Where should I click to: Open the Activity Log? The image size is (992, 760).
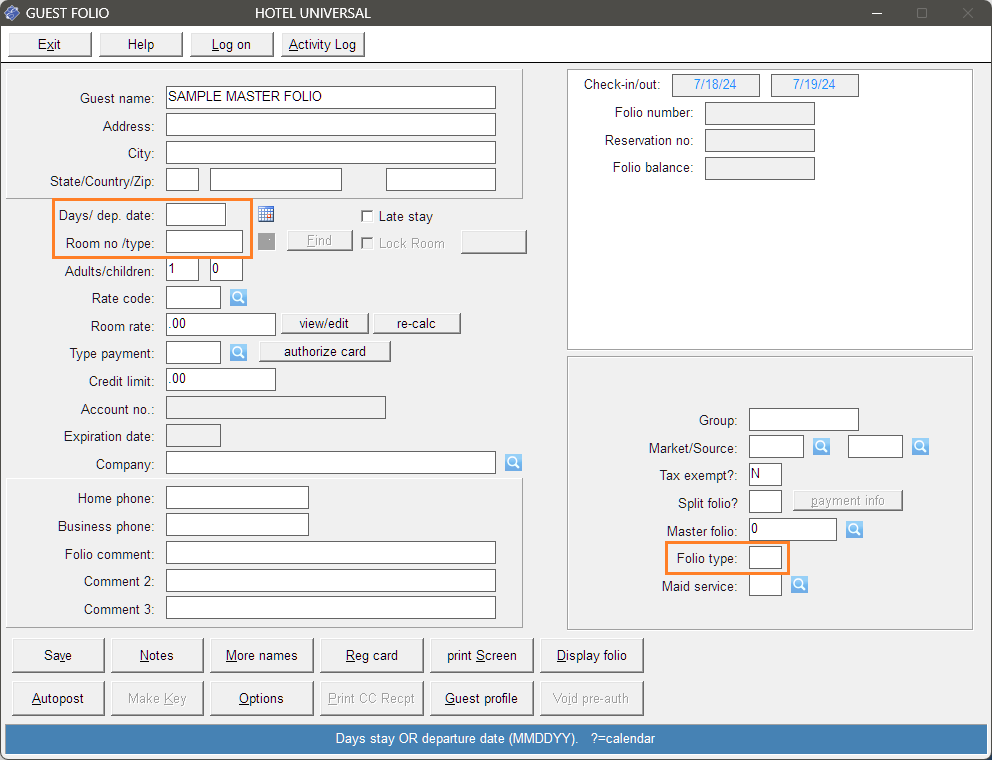323,44
